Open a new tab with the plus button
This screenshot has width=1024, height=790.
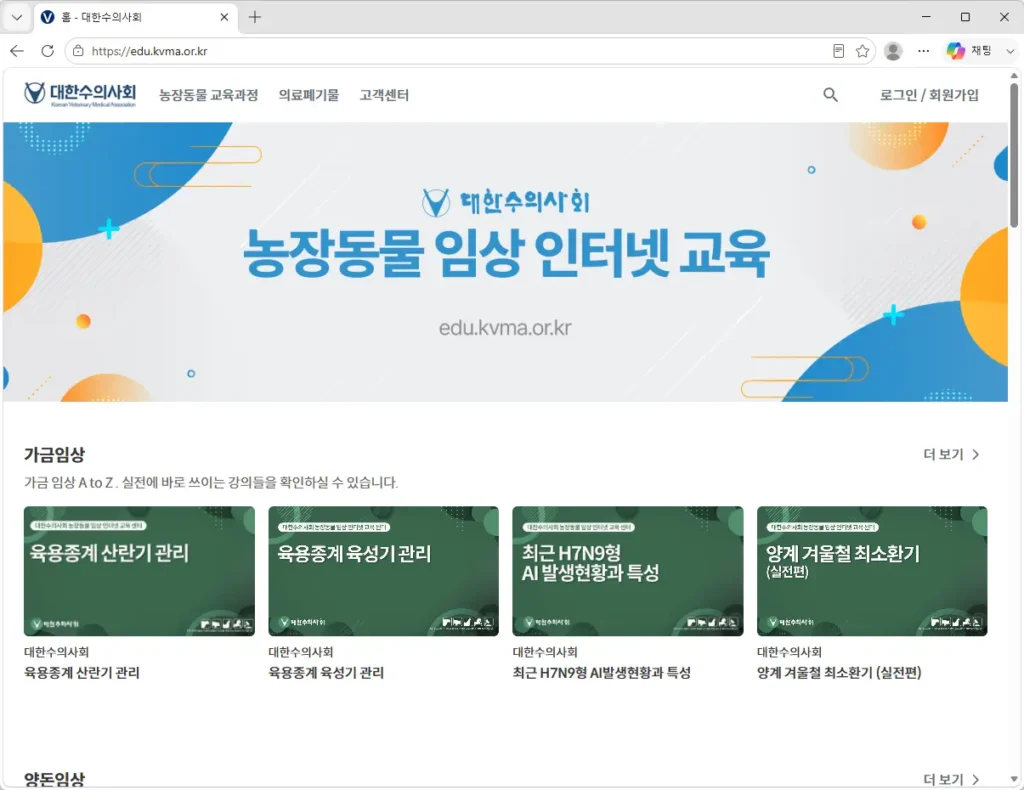point(255,17)
